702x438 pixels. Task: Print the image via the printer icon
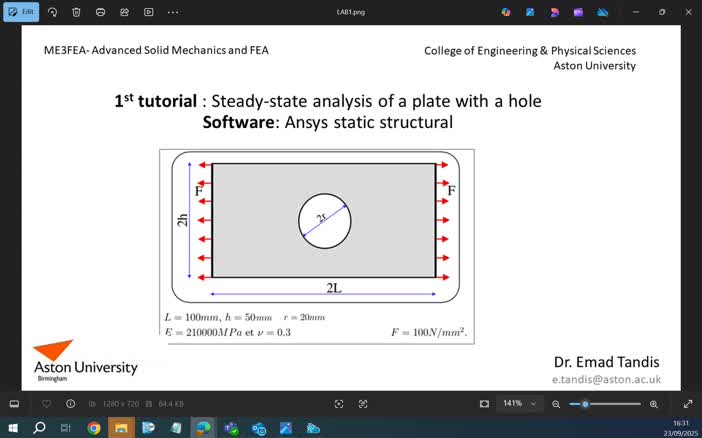tap(100, 12)
